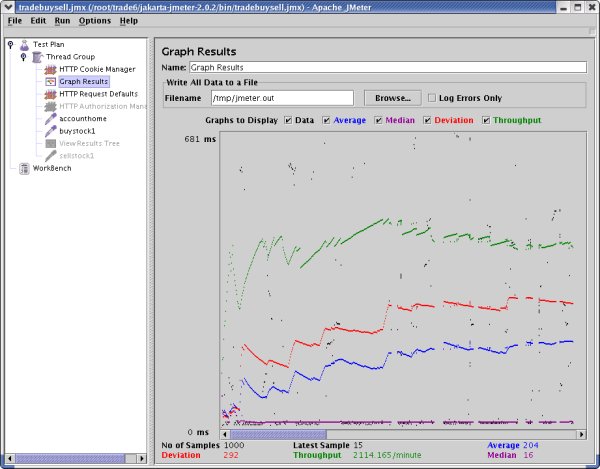
Task: Click the graph scrollbar right arrow
Action: click(x=578, y=434)
